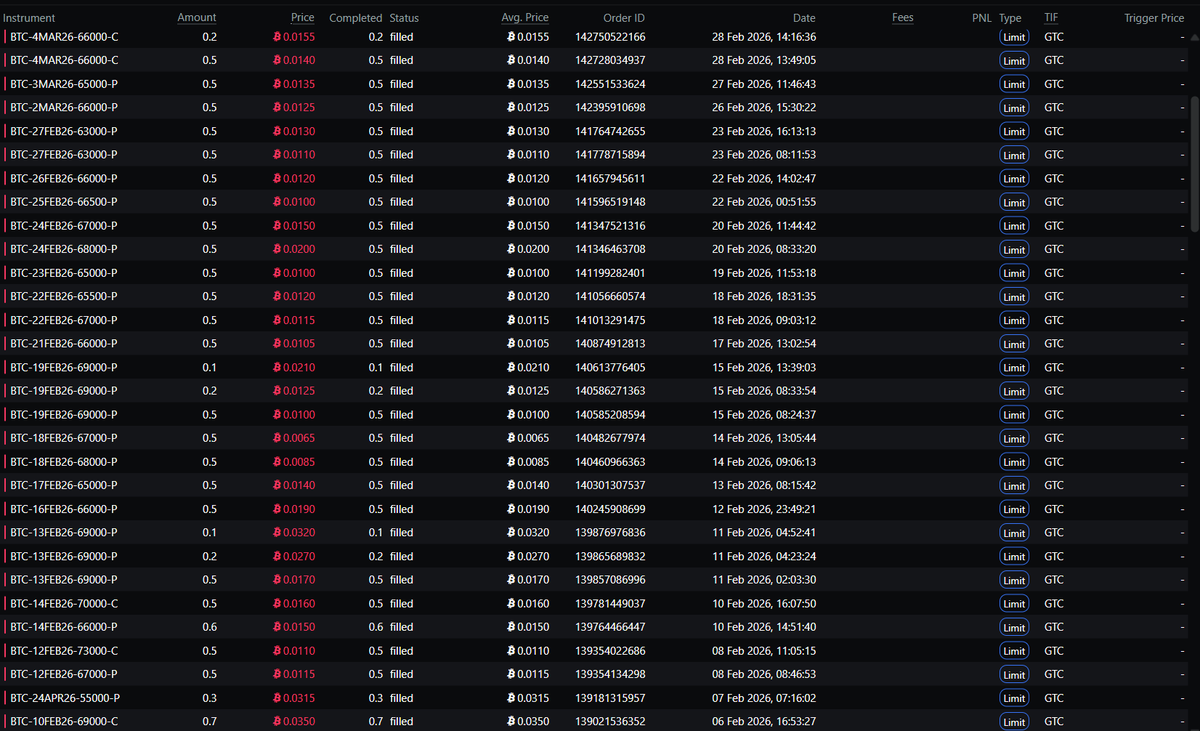Sort orders by Date column header

(804, 18)
